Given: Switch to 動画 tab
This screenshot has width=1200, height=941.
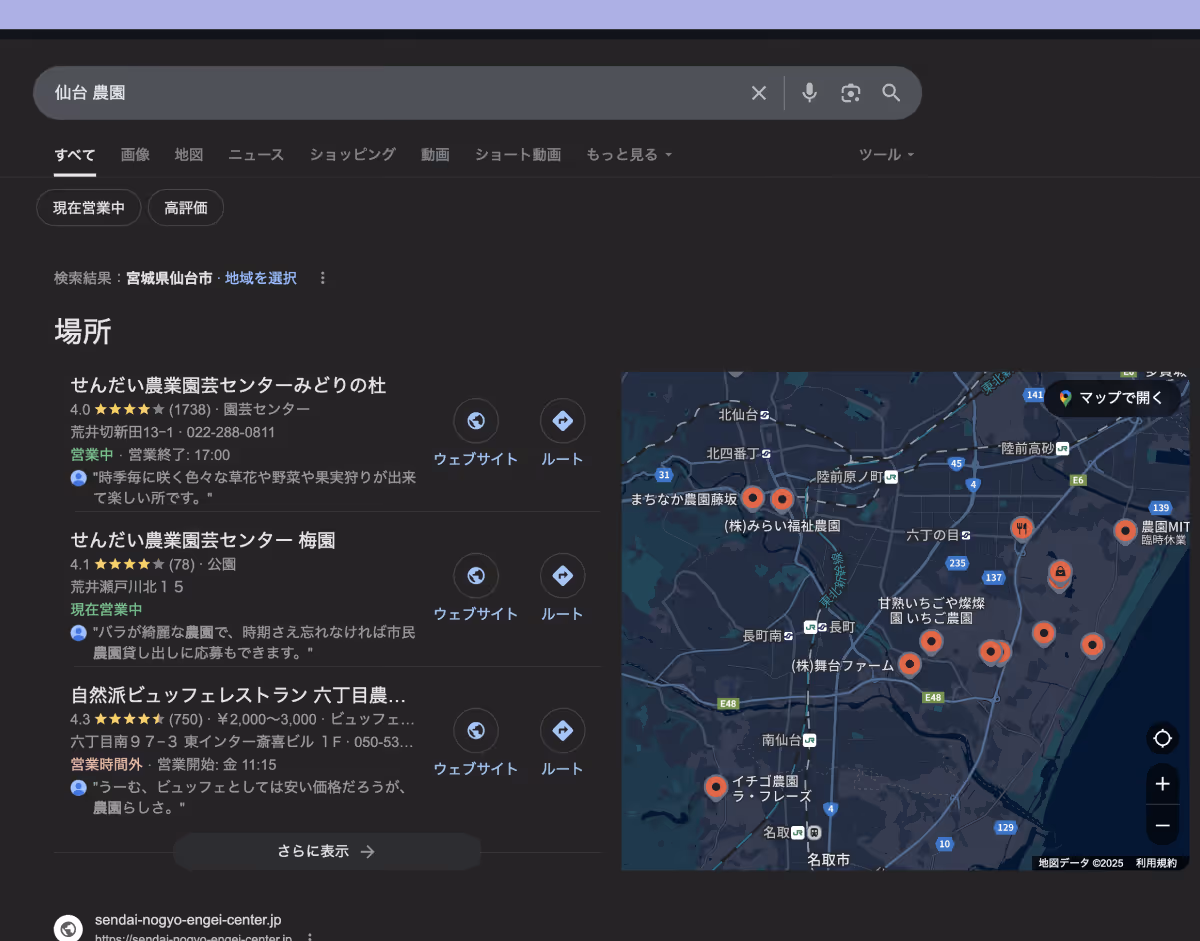Looking at the screenshot, I should [435, 155].
